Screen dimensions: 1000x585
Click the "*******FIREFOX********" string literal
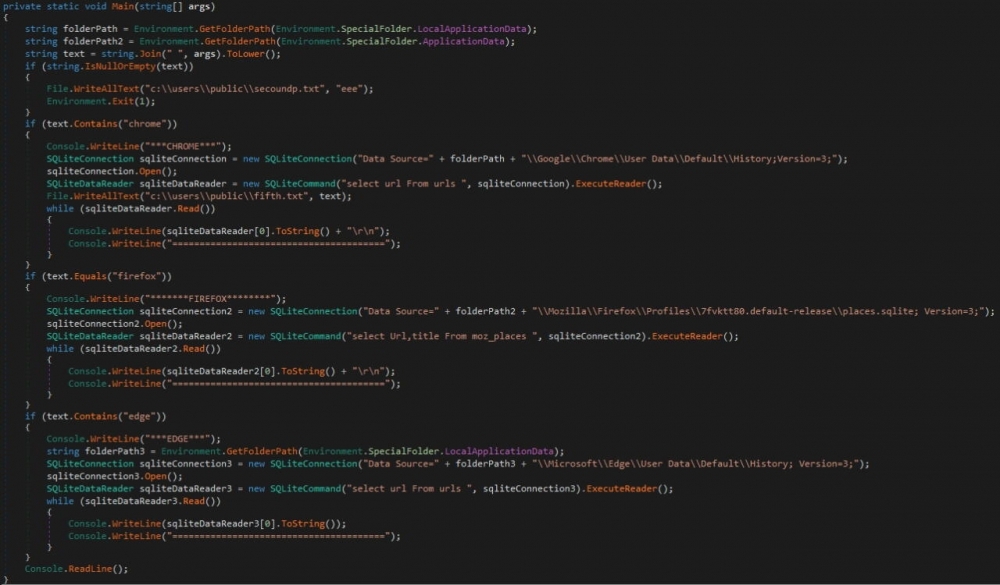pos(213,299)
